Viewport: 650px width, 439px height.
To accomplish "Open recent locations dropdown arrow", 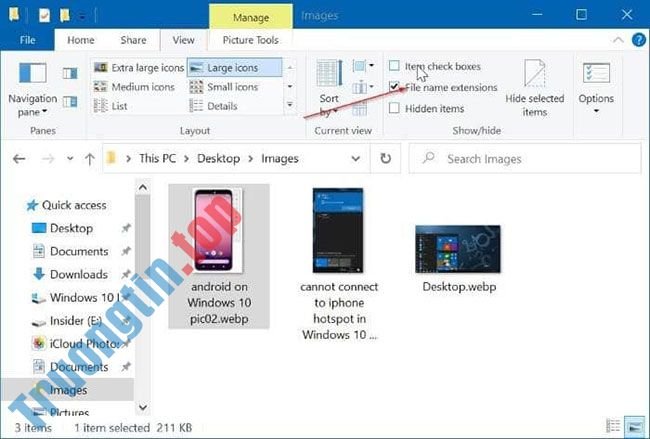I will pyautogui.click(x=70, y=159).
